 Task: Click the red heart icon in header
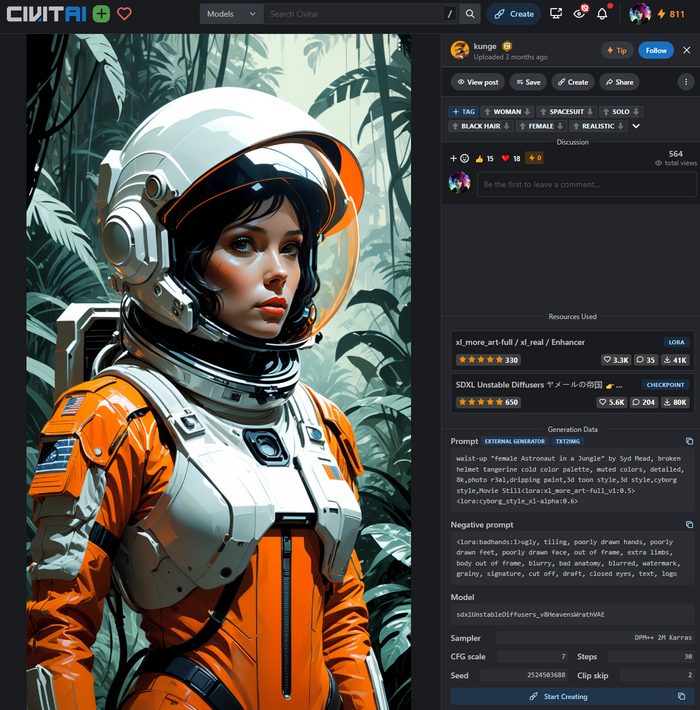click(125, 14)
